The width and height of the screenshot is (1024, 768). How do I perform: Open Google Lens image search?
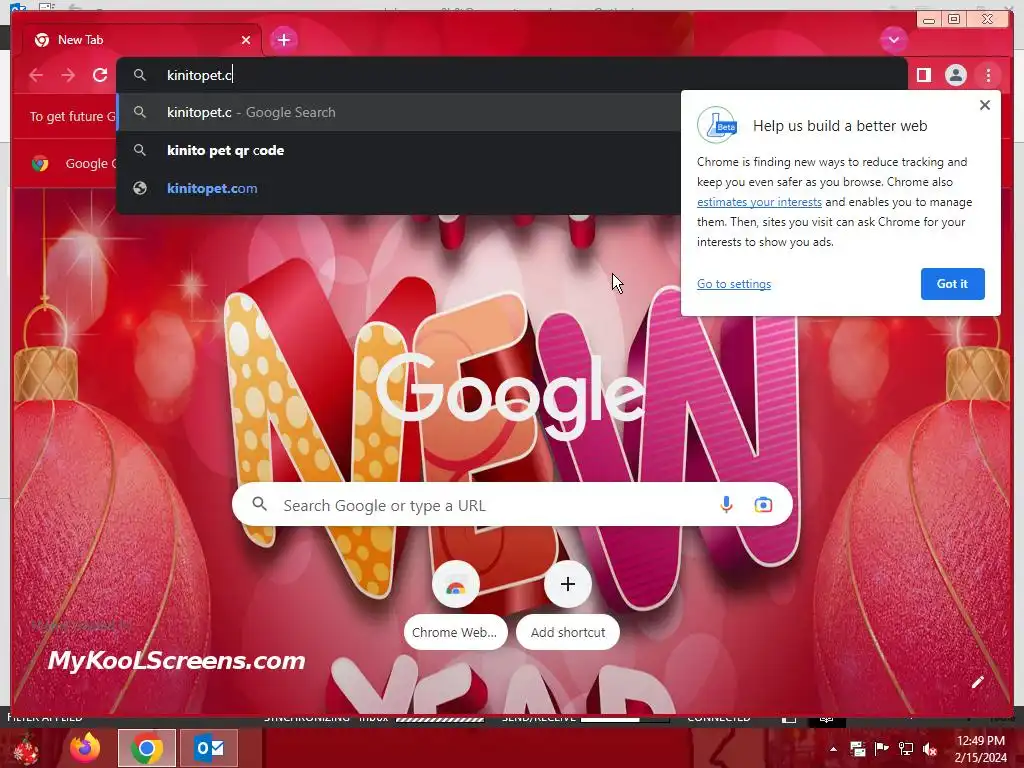coord(763,504)
